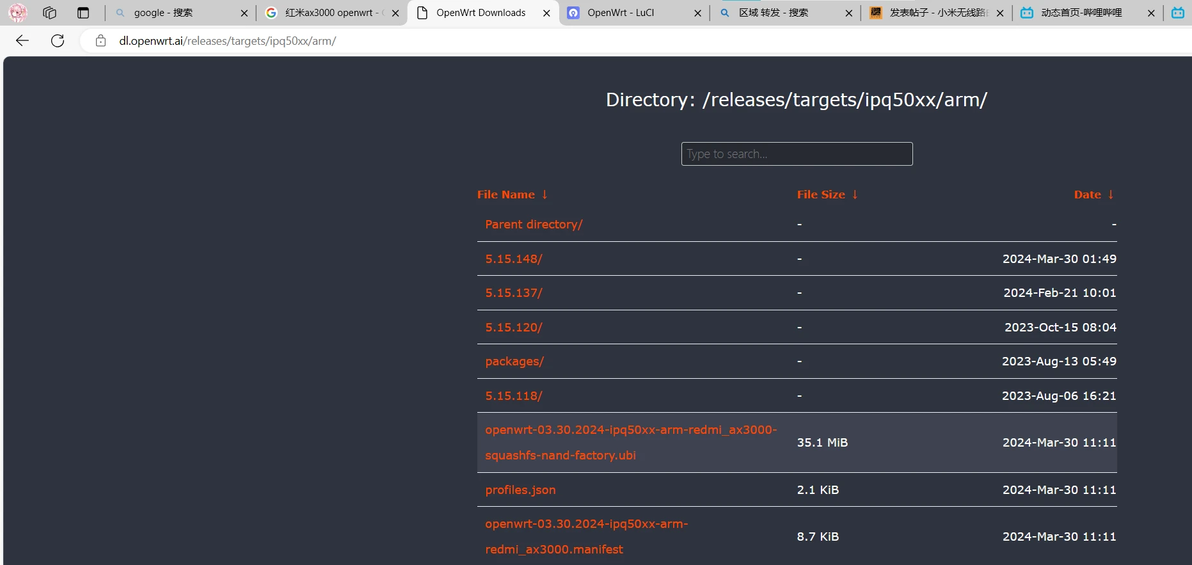Reload the page with refresh icon
1192x565 pixels.
[58, 41]
